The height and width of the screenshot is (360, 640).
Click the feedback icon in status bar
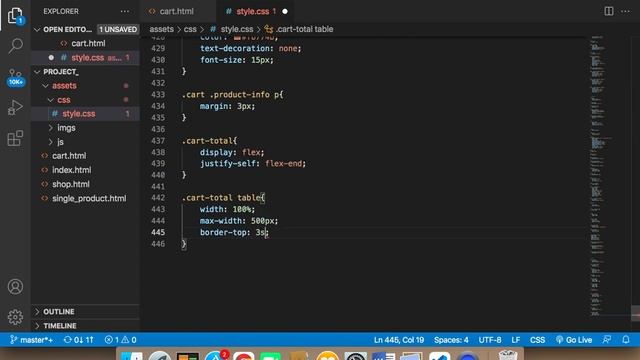tap(607, 340)
